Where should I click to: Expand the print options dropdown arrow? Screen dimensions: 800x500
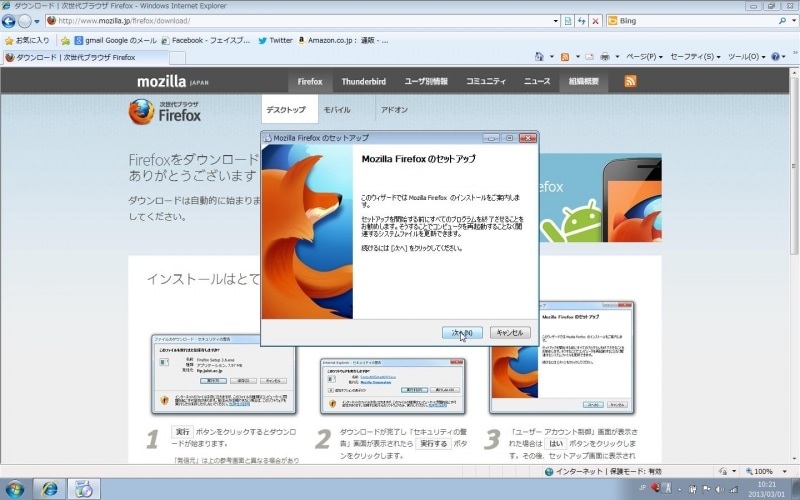point(617,57)
